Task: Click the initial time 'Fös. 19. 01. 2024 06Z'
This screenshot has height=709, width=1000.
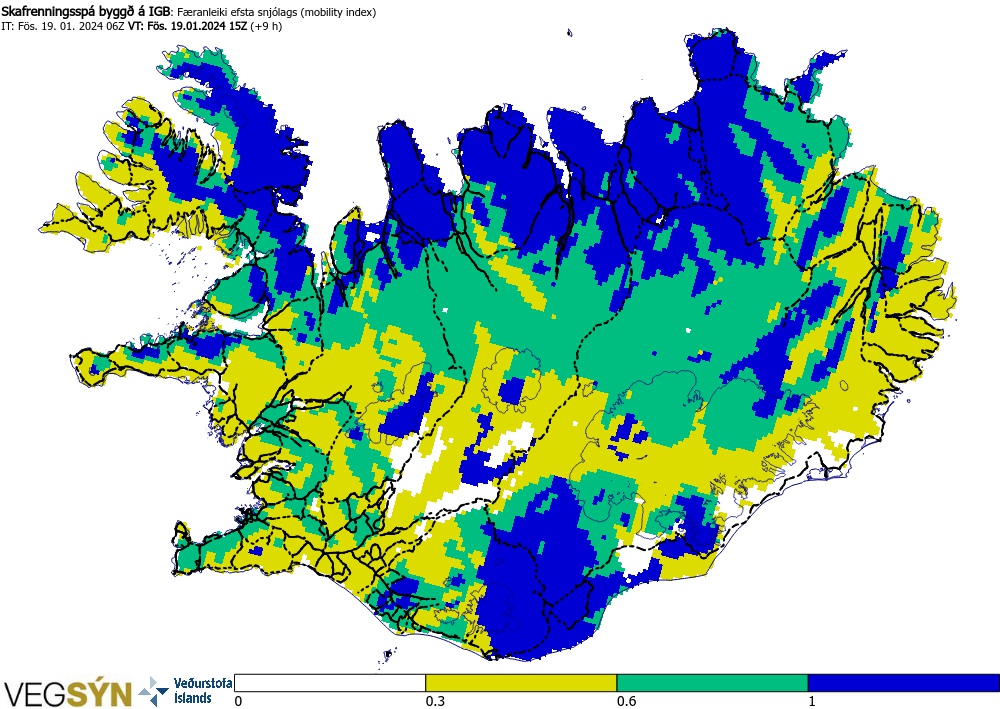Action: point(70,27)
